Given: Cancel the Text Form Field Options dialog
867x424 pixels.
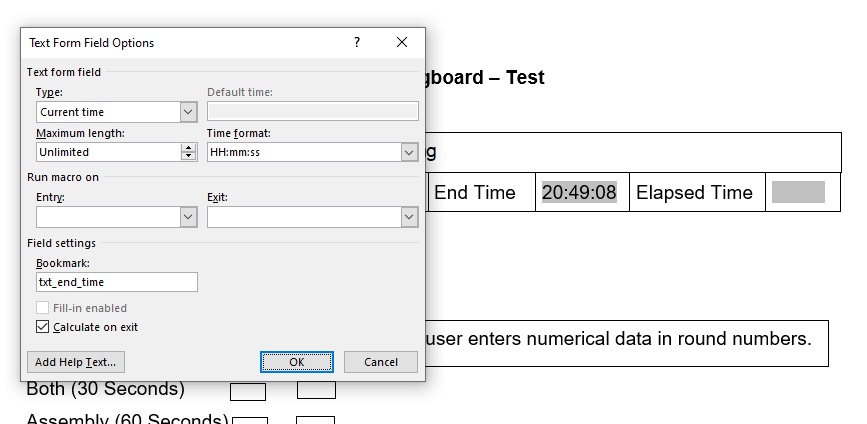Looking at the screenshot, I should tap(380, 362).
